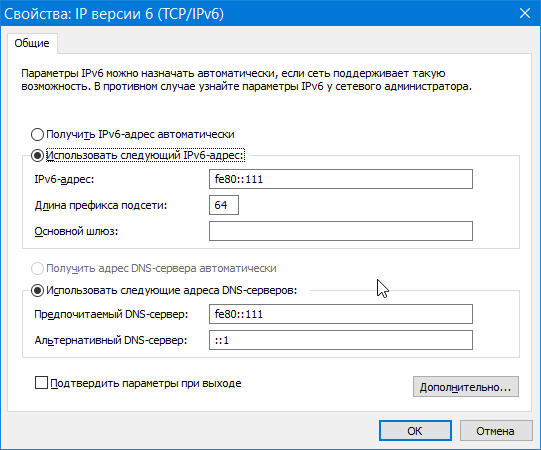This screenshot has width=541, height=450.
Task: Cancel changes with the Отмена button
Action: coord(496,431)
